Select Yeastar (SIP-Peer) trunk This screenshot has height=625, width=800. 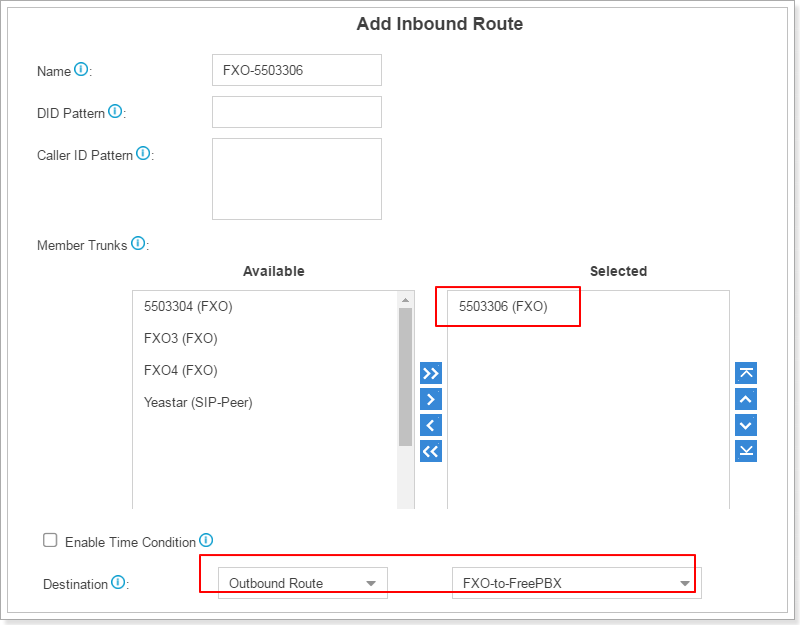[198, 402]
